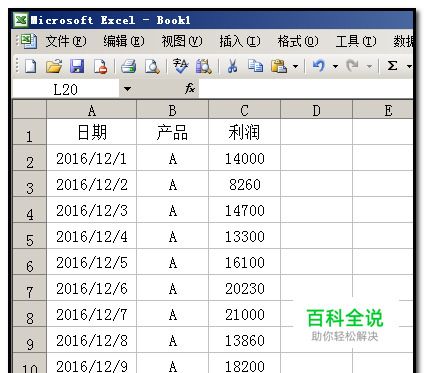Select the product cell A in row 4
The height and width of the screenshot is (373, 424).
[172, 210]
